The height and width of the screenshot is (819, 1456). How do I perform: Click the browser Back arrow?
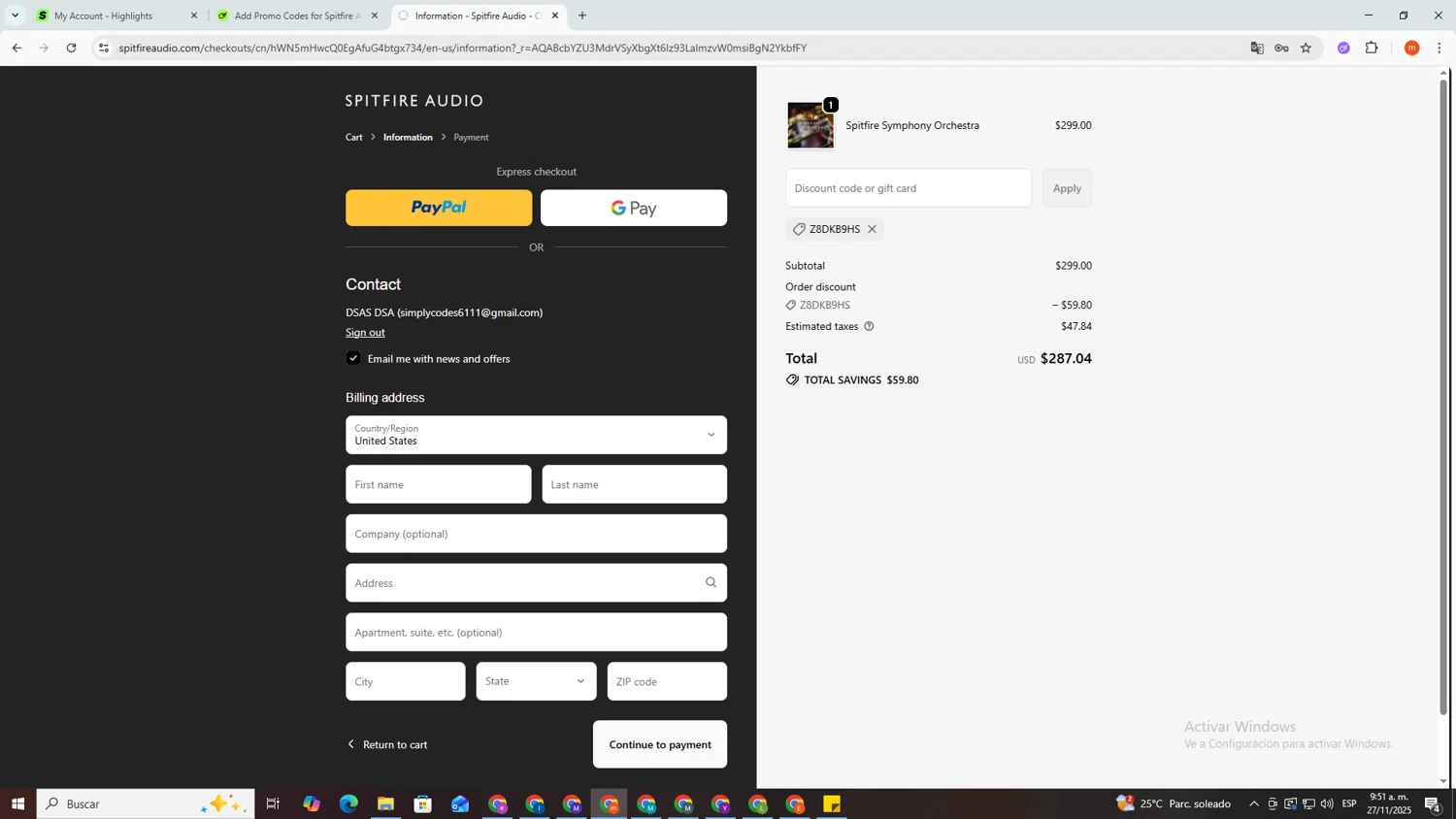[17, 48]
